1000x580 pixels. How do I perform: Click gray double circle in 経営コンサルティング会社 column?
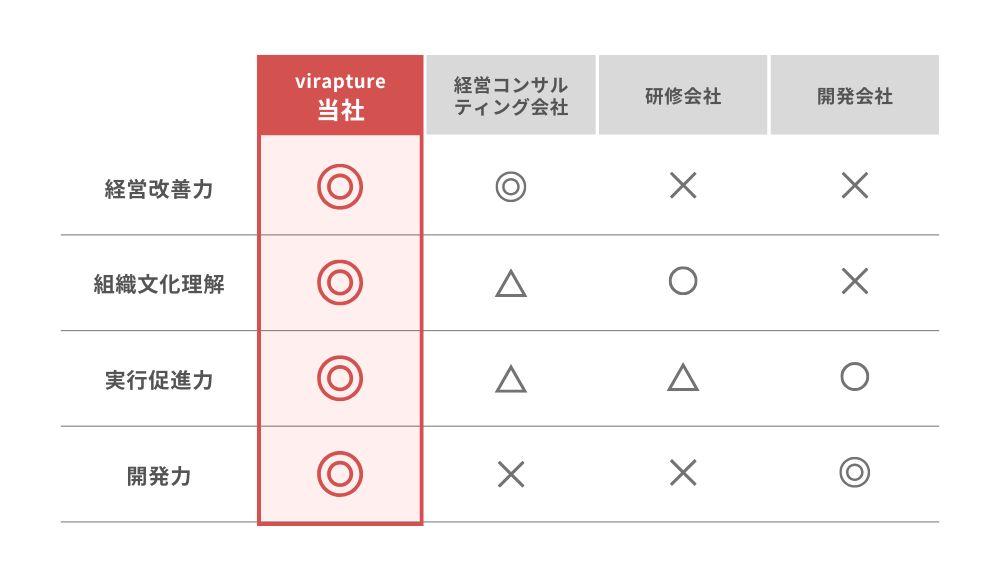pyautogui.click(x=511, y=187)
